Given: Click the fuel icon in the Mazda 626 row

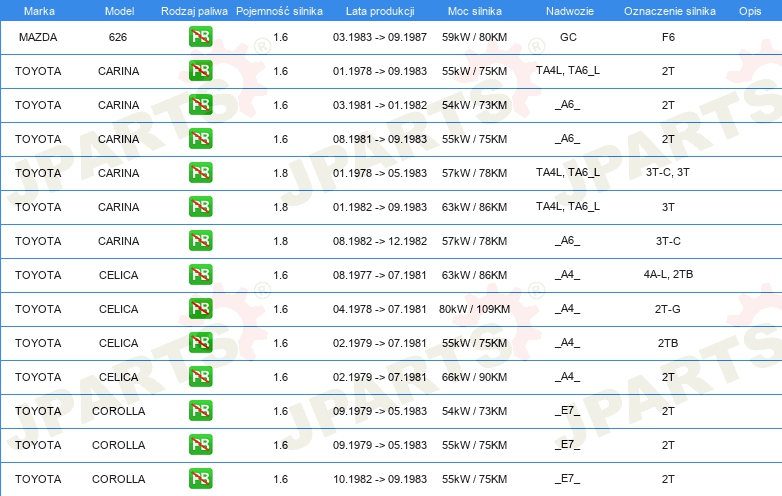Looking at the screenshot, I should pos(200,37).
